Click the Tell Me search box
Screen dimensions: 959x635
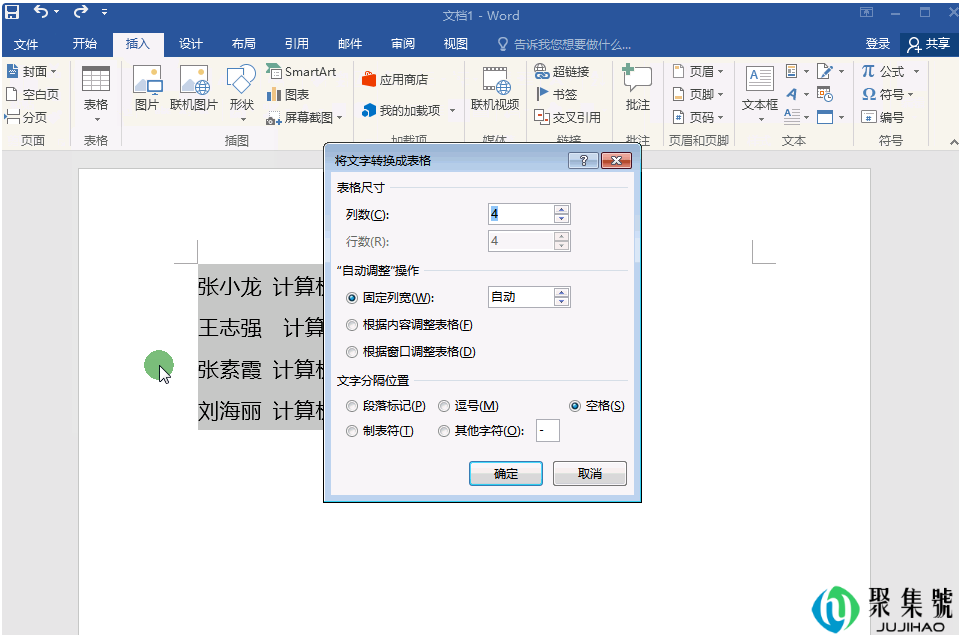[x=565, y=45]
